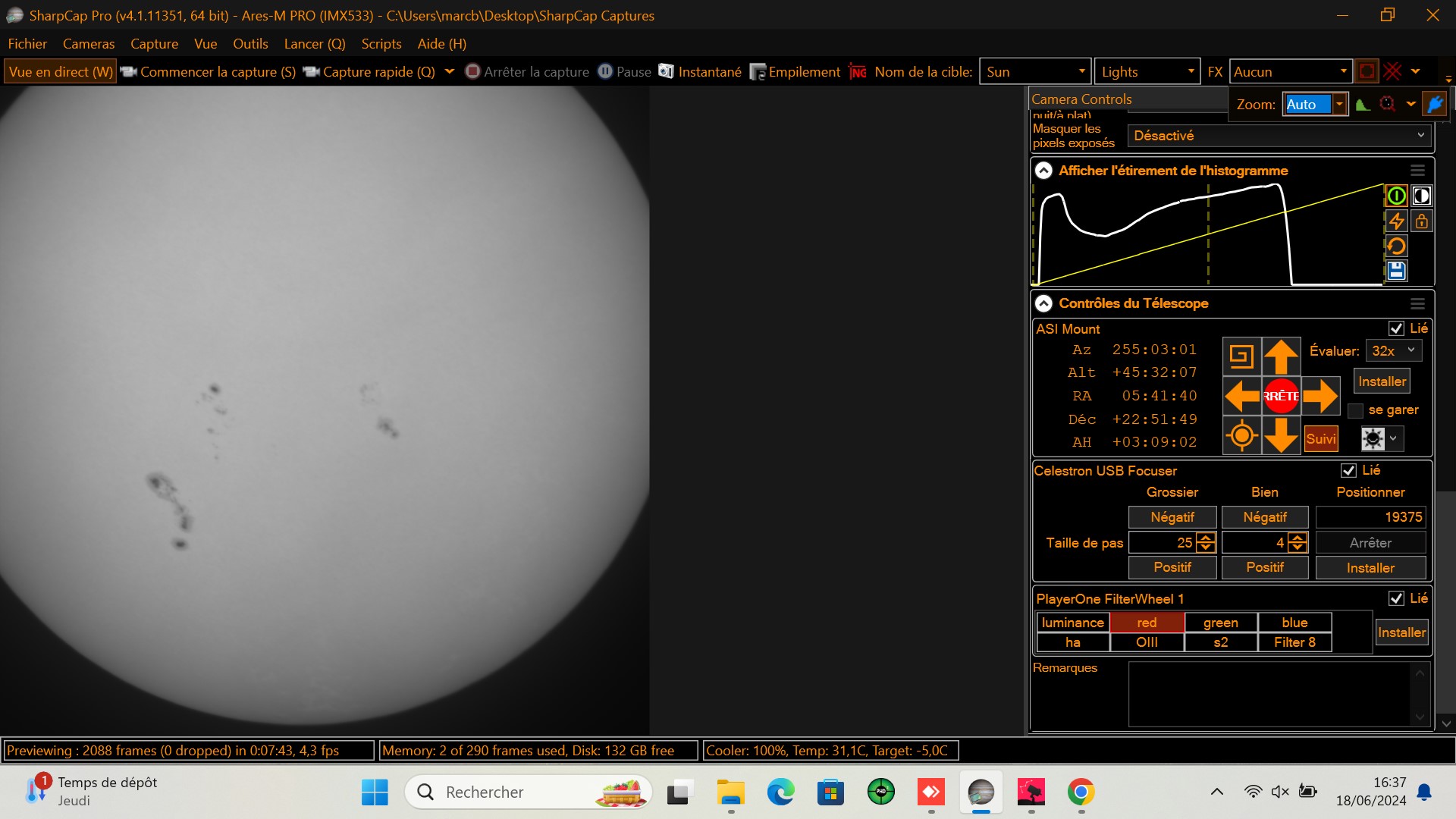Move the mount with the up arrow
The height and width of the screenshot is (819, 1456).
point(1281,356)
